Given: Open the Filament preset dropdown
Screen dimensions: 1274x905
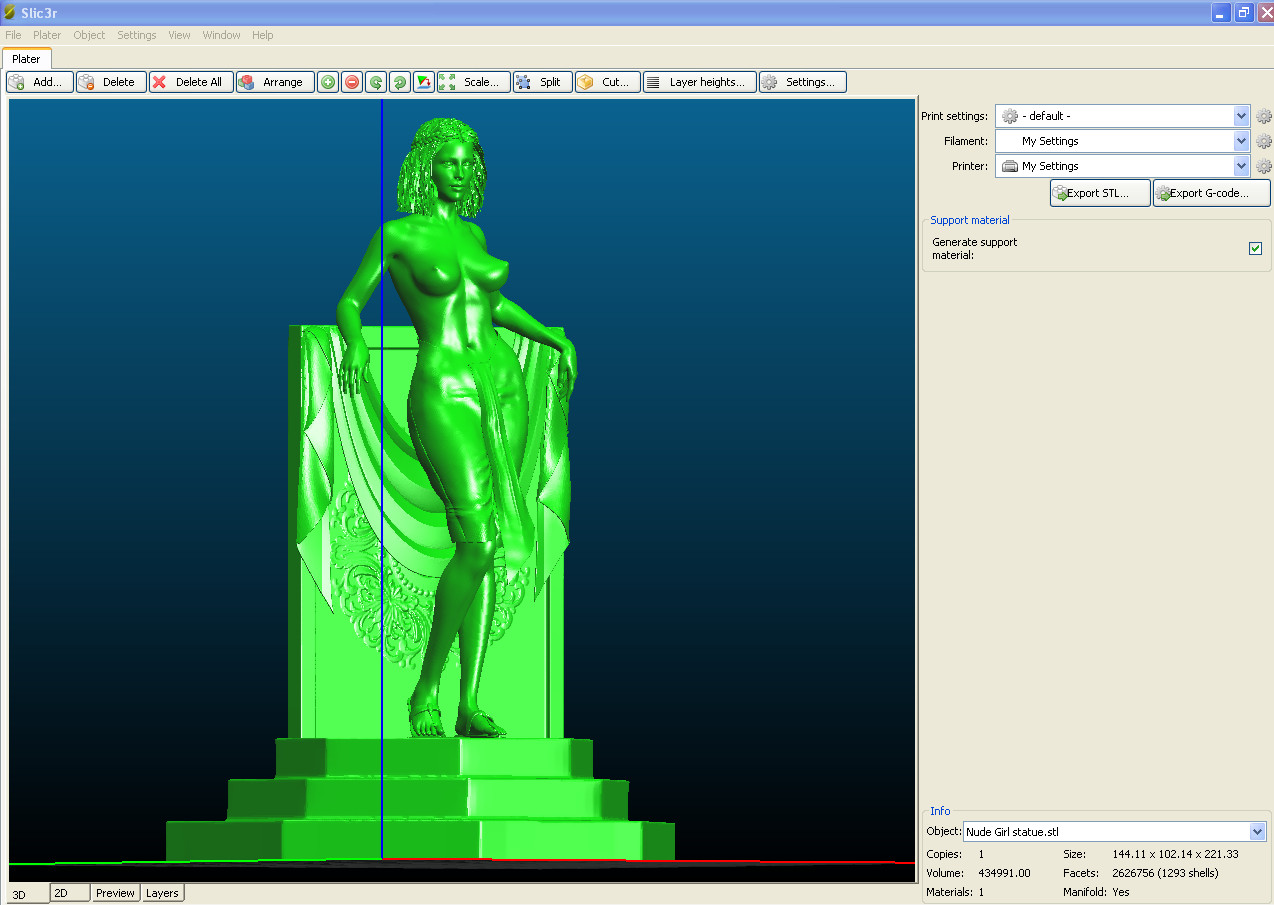Looking at the screenshot, I should point(1241,141).
